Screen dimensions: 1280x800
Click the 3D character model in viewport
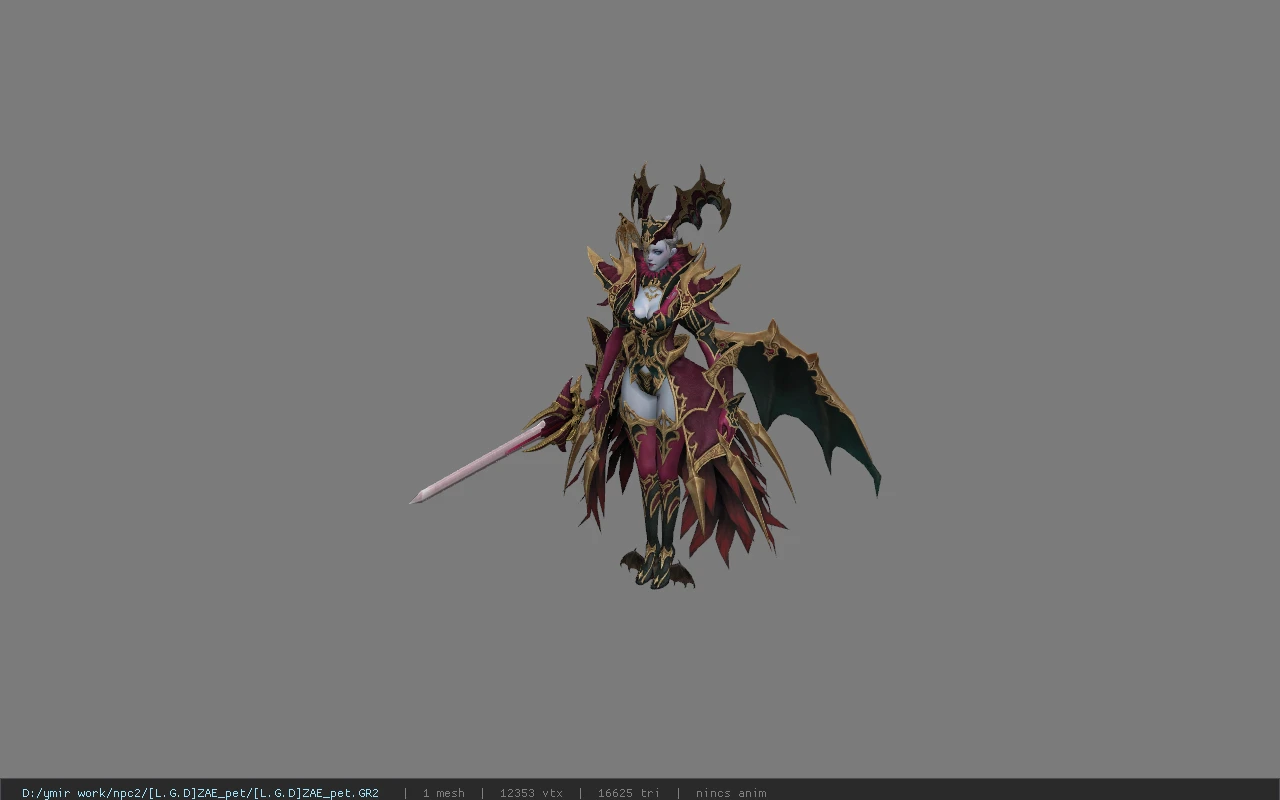coord(646,378)
